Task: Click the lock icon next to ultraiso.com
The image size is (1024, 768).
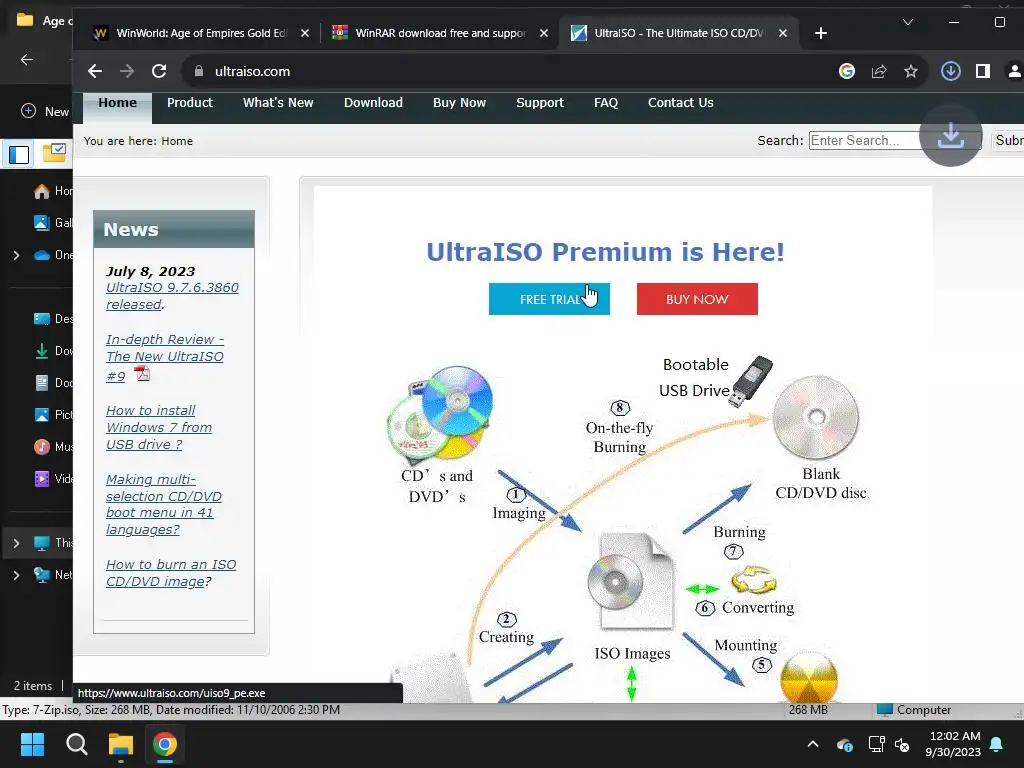Action: (x=199, y=71)
